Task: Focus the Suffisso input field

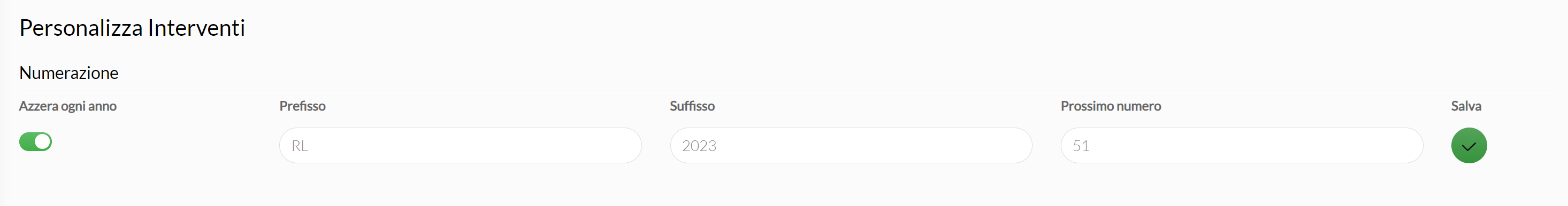Action: point(851,145)
